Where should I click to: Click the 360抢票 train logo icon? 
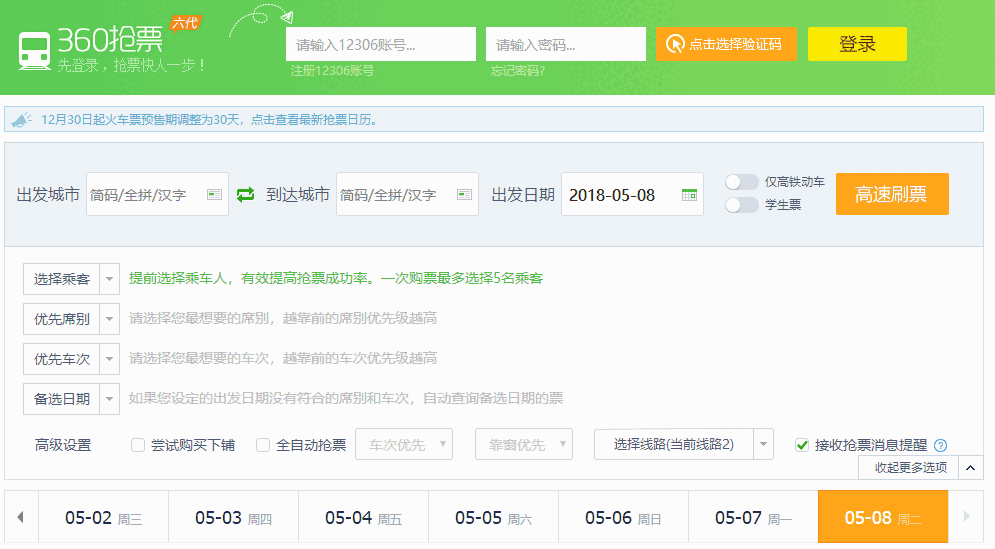coord(34,51)
